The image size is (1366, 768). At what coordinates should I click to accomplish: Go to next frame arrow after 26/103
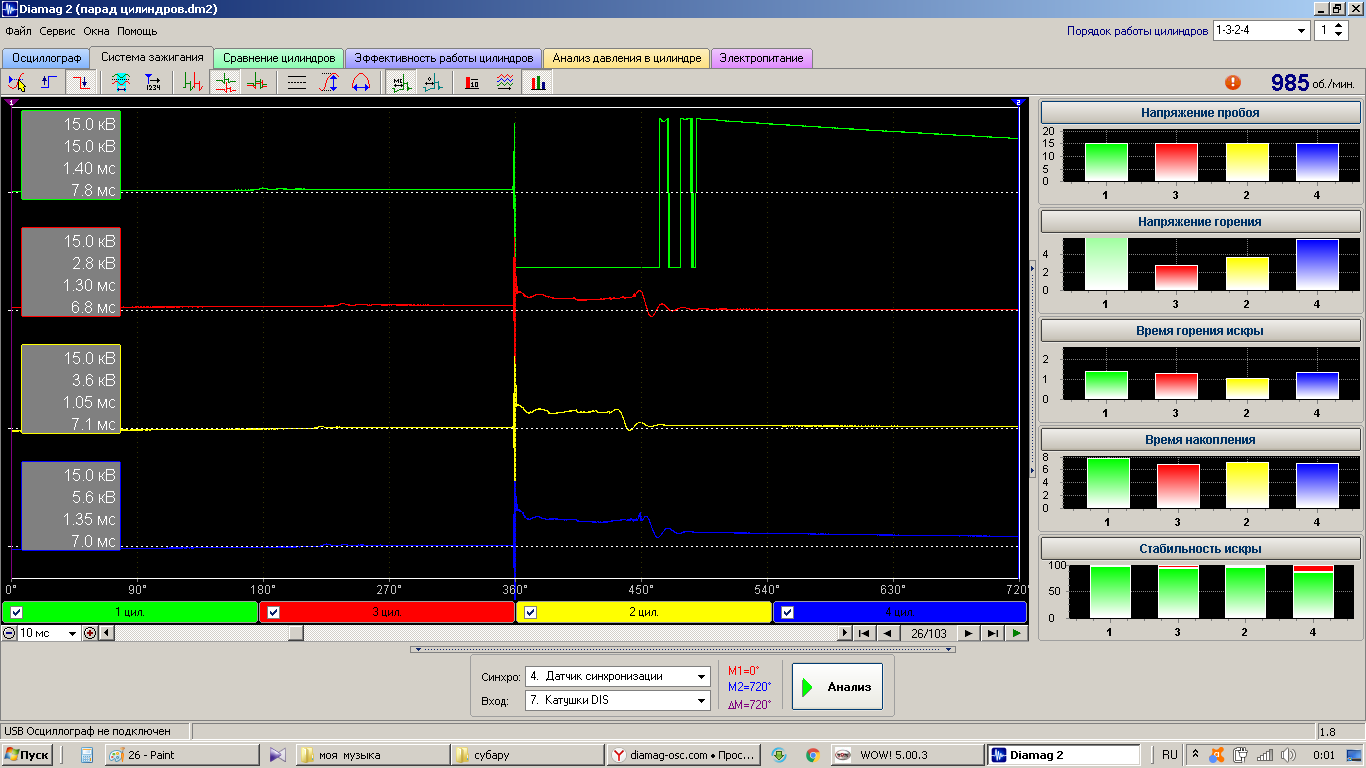pyautogui.click(x=968, y=633)
